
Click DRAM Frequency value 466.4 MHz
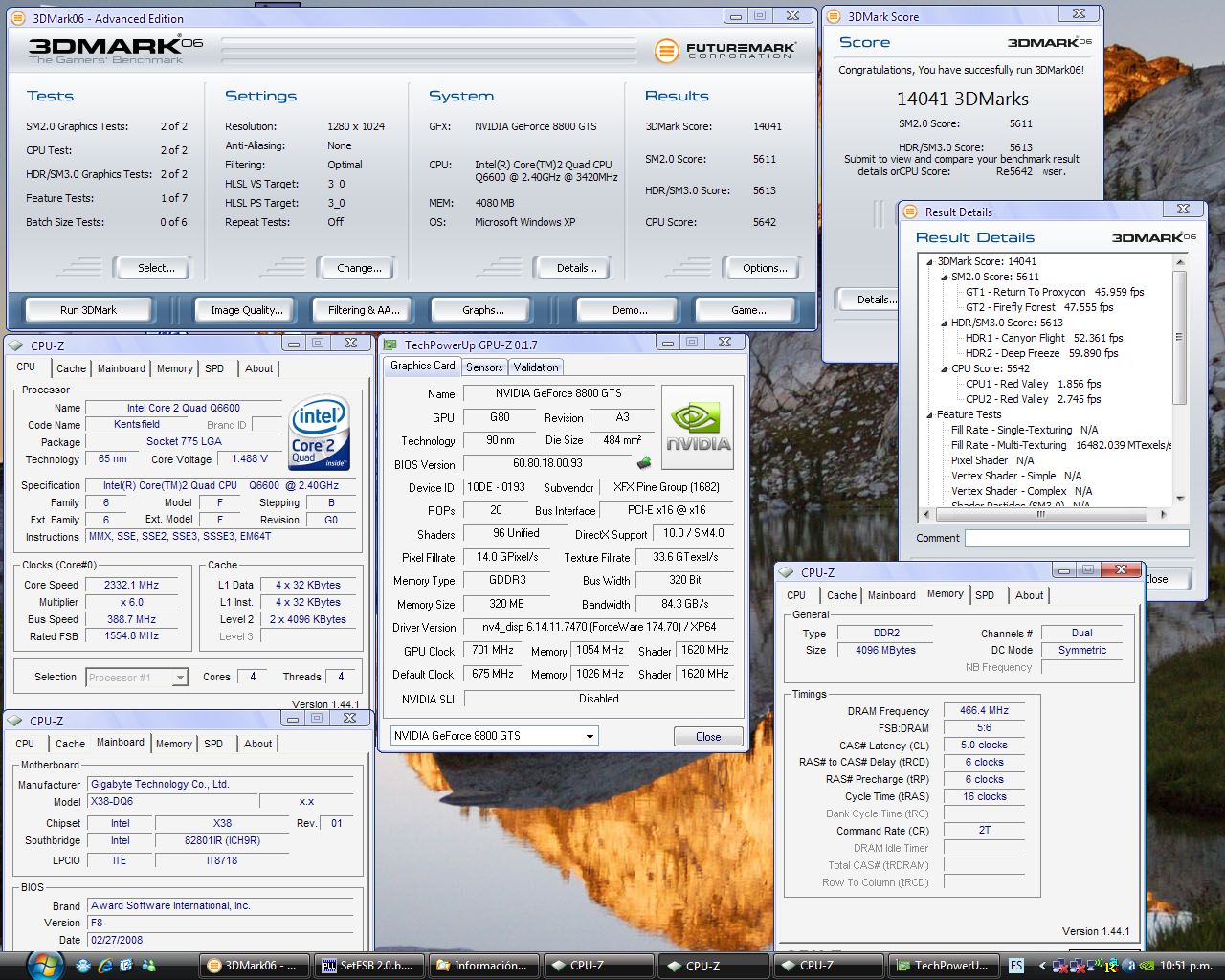[x=984, y=711]
